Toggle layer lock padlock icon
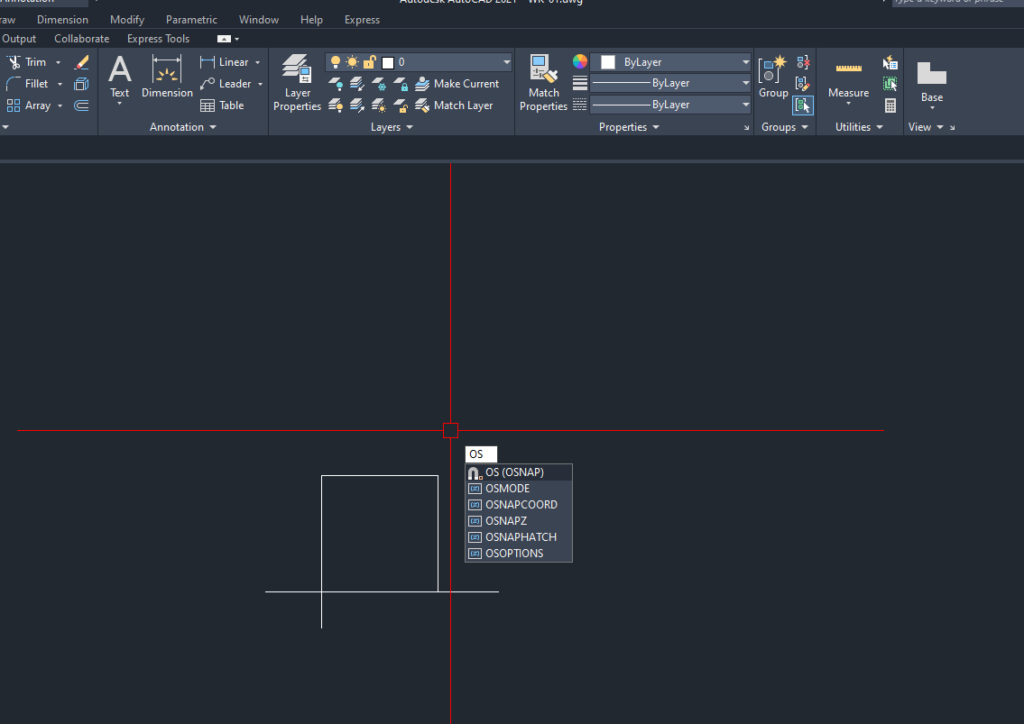The width and height of the screenshot is (1024, 724). (370, 62)
